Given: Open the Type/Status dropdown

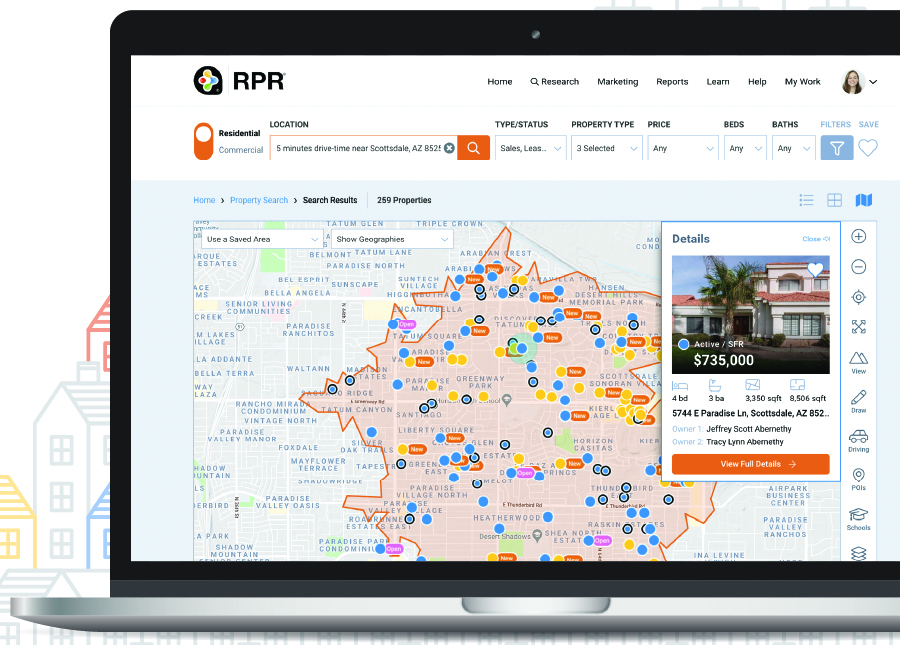Looking at the screenshot, I should pos(530,148).
